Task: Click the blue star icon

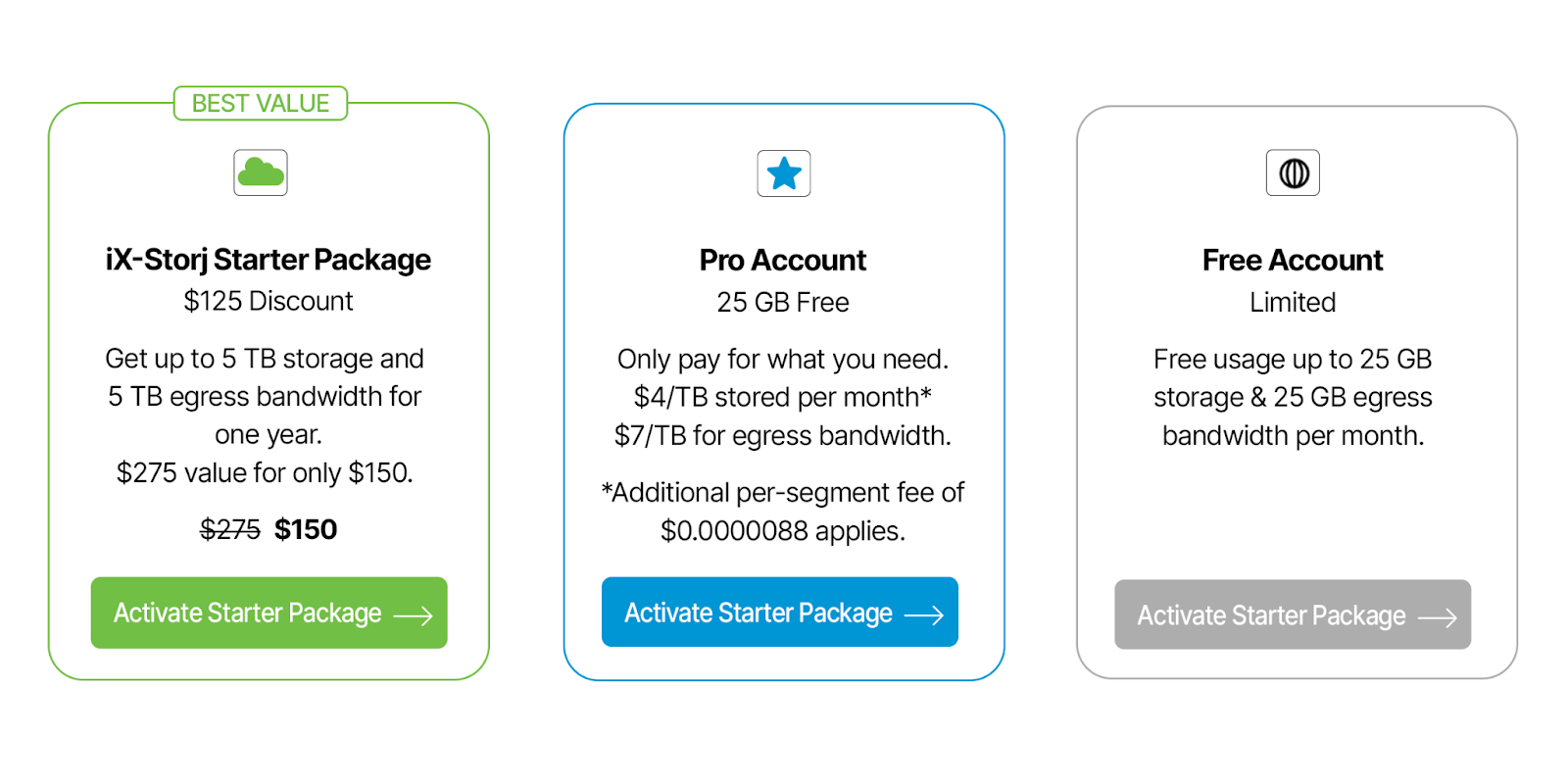Action: tap(784, 173)
